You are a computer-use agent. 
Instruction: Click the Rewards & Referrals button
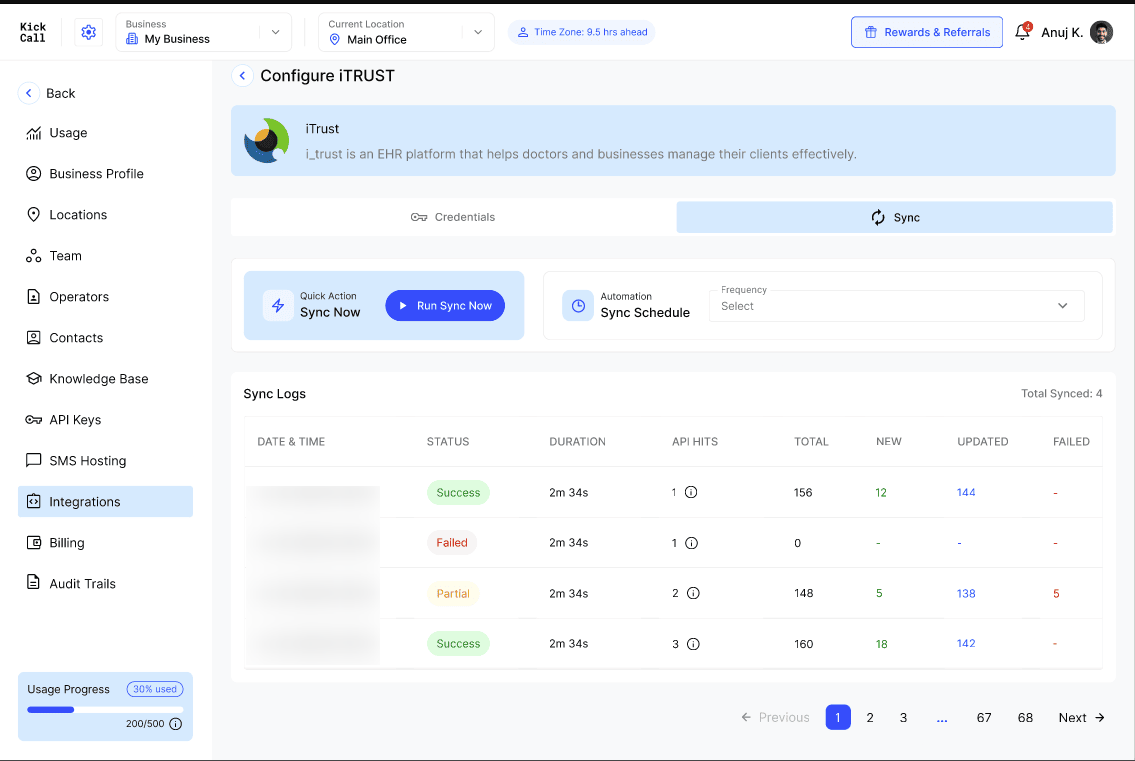pos(927,32)
